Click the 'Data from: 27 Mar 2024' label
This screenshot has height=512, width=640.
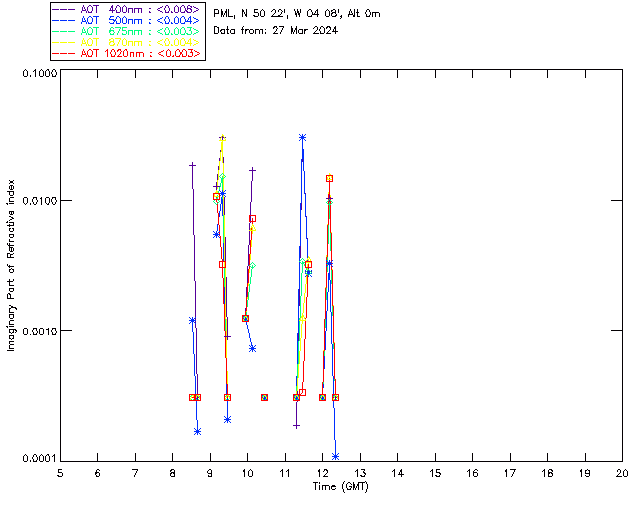(276, 30)
